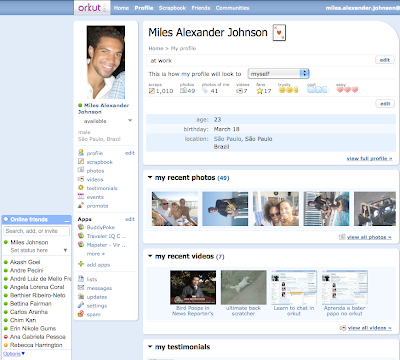Open the updates icon

pyautogui.click(x=81, y=296)
